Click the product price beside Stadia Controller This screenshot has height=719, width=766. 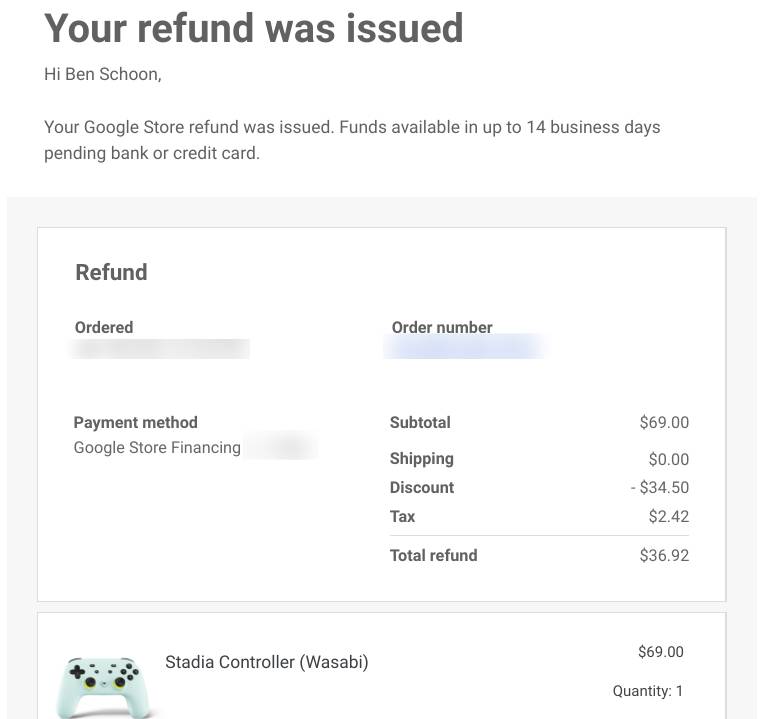pyautogui.click(x=660, y=652)
